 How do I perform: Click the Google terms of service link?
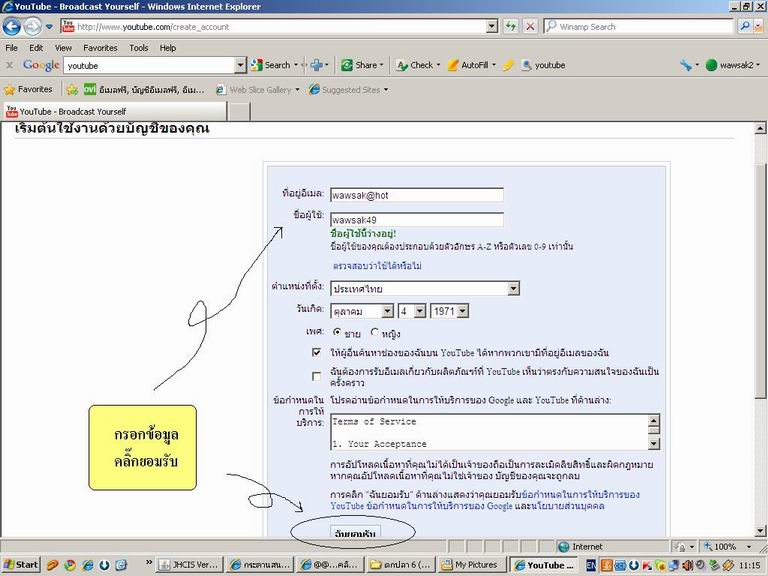[x=439, y=506]
